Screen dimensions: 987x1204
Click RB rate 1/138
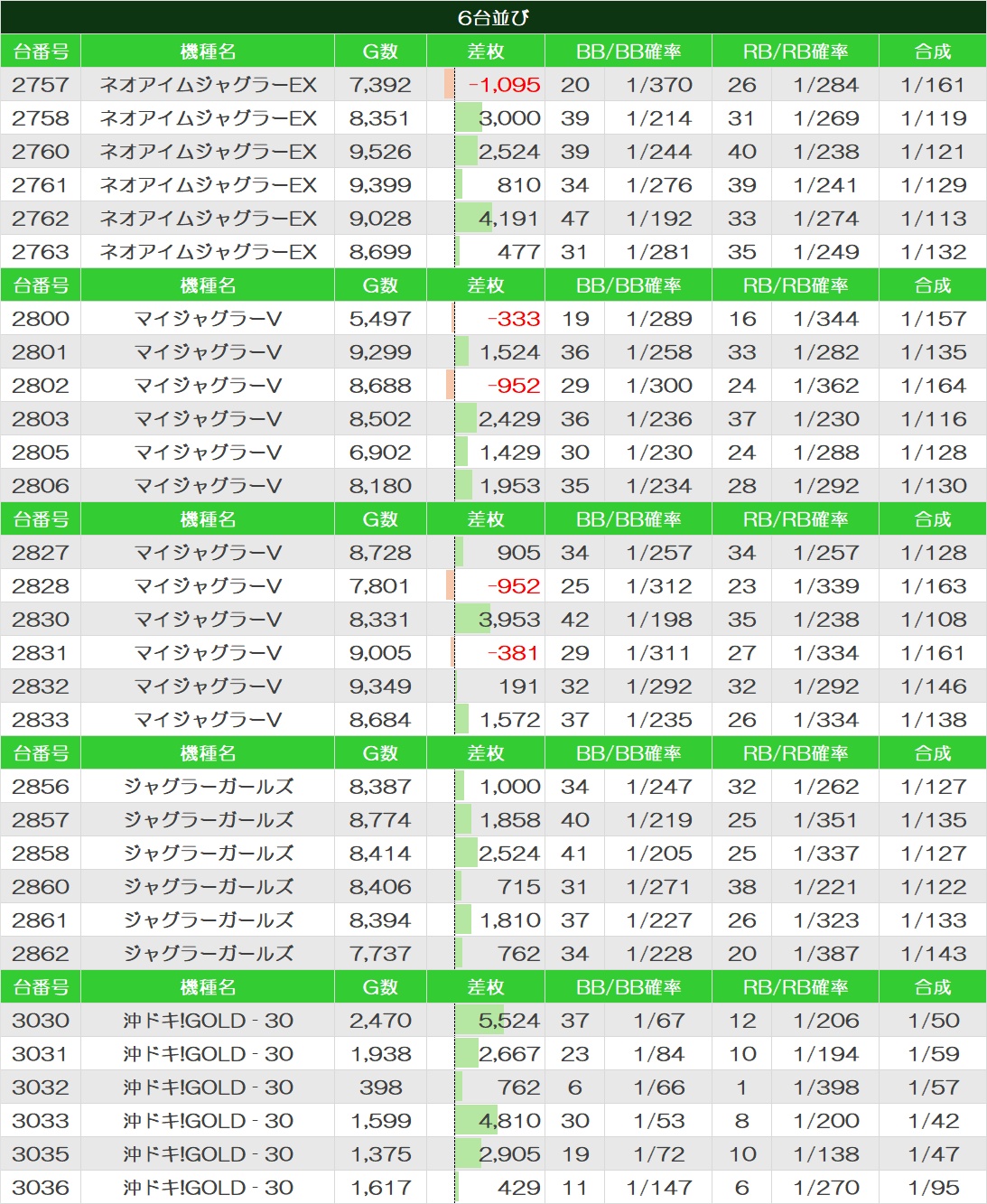click(x=826, y=1154)
